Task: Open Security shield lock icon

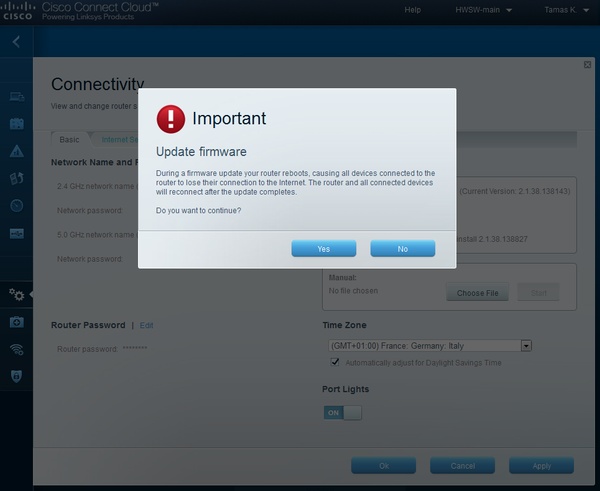Action: (16, 376)
